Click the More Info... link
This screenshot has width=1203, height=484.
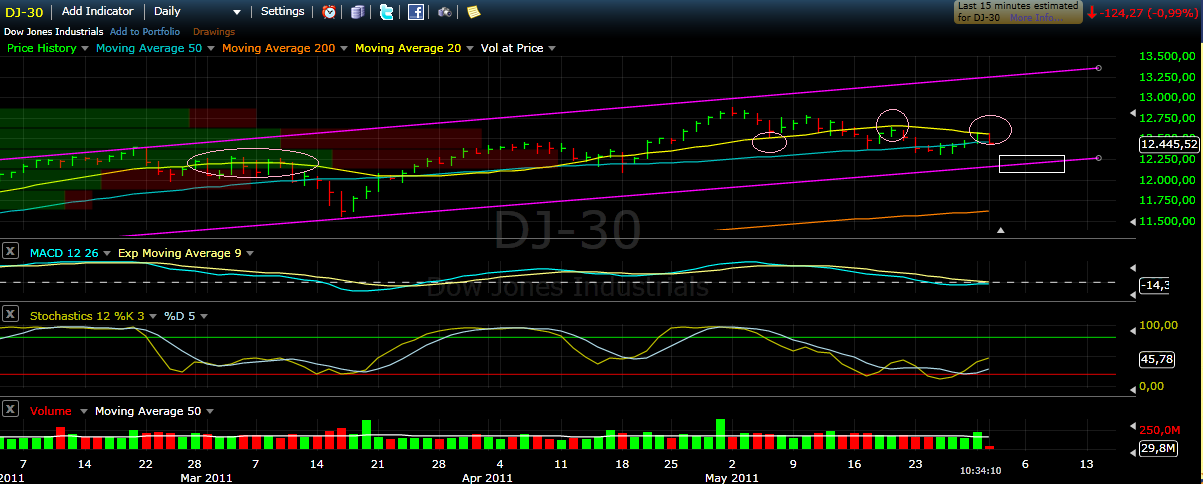click(x=1036, y=18)
